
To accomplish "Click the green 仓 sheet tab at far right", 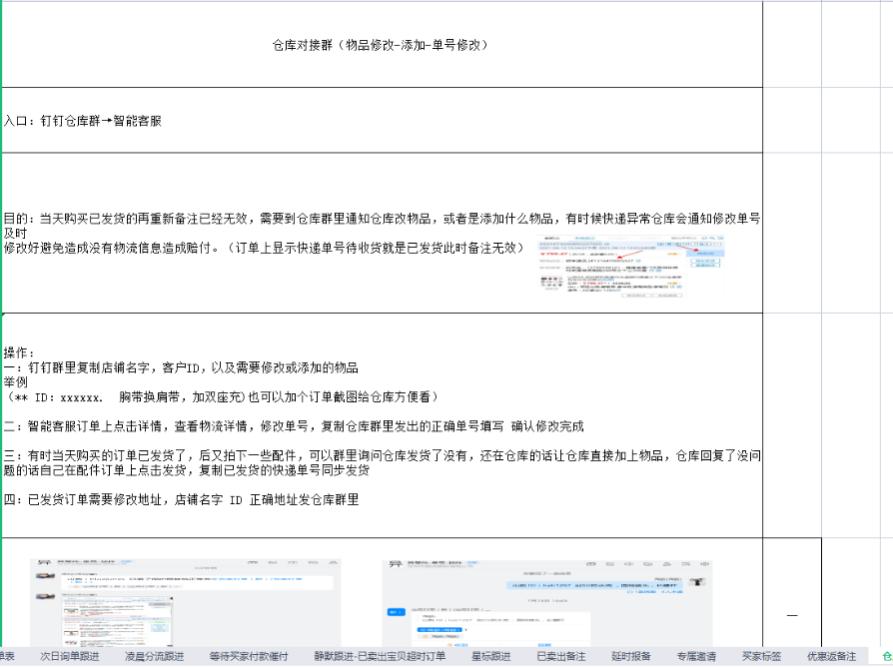I will pyautogui.click(x=884, y=657).
